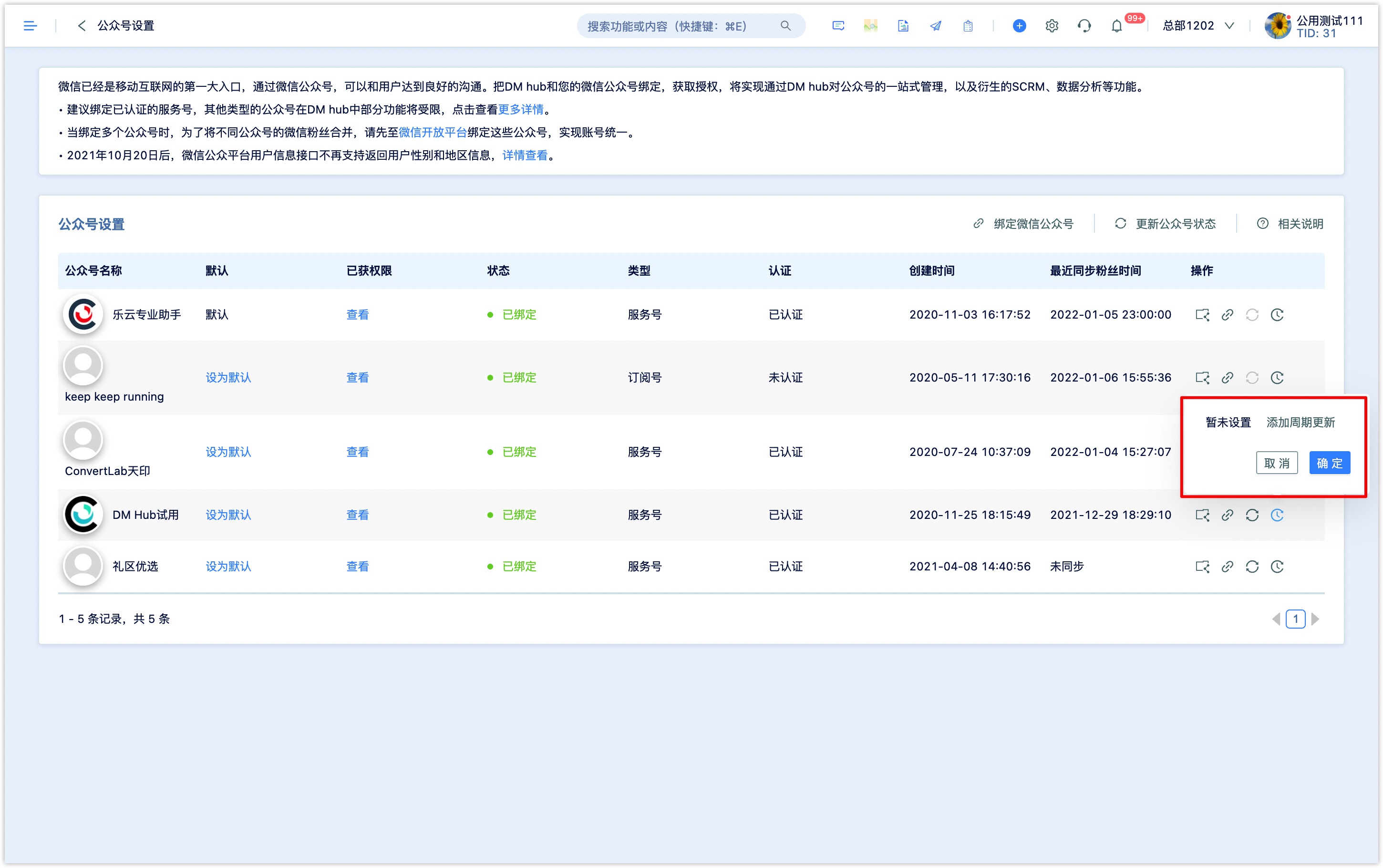
Task: Click the sunflower user avatar
Action: coord(1278,26)
